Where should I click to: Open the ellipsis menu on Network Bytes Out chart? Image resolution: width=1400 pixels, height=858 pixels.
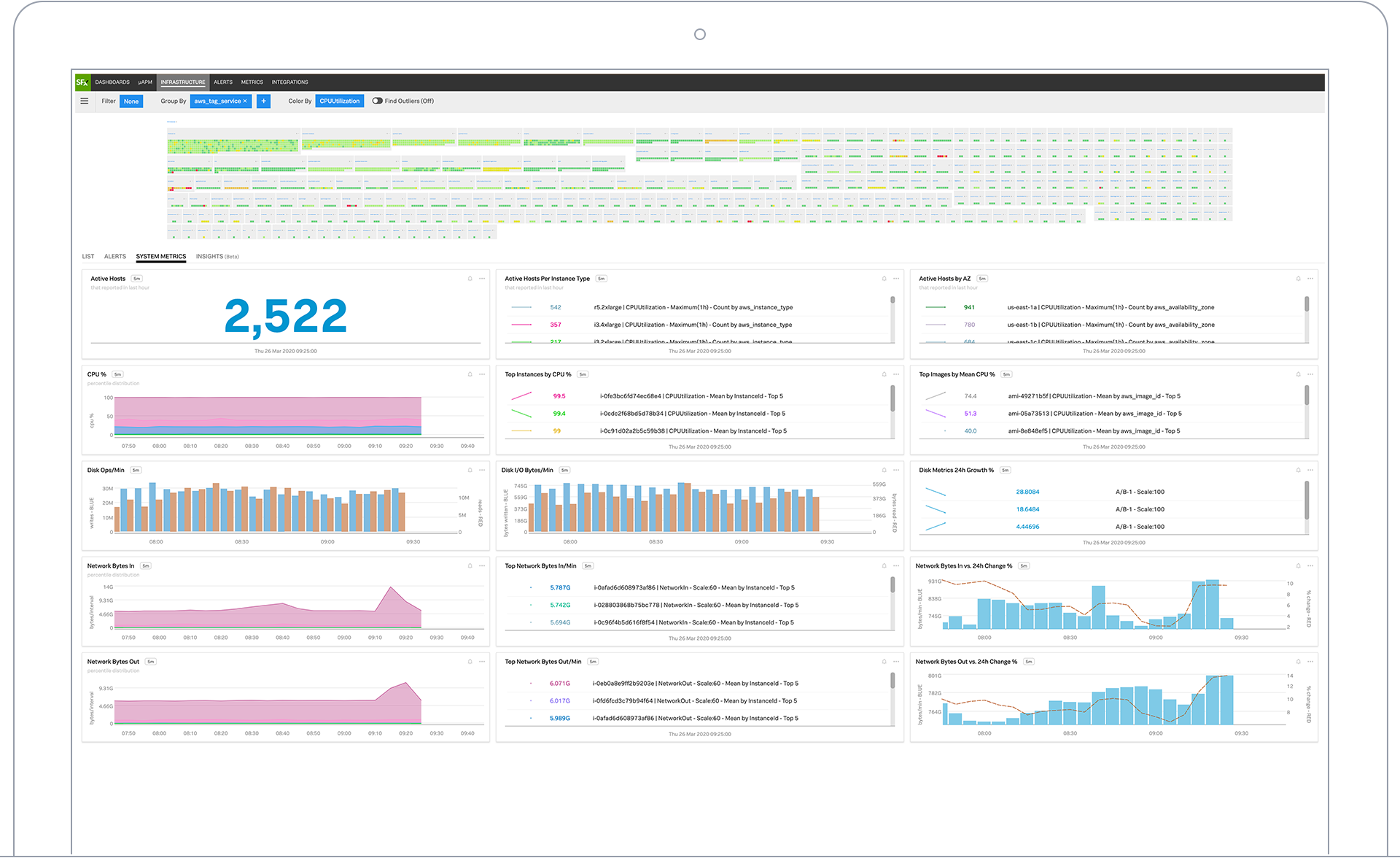[482, 662]
